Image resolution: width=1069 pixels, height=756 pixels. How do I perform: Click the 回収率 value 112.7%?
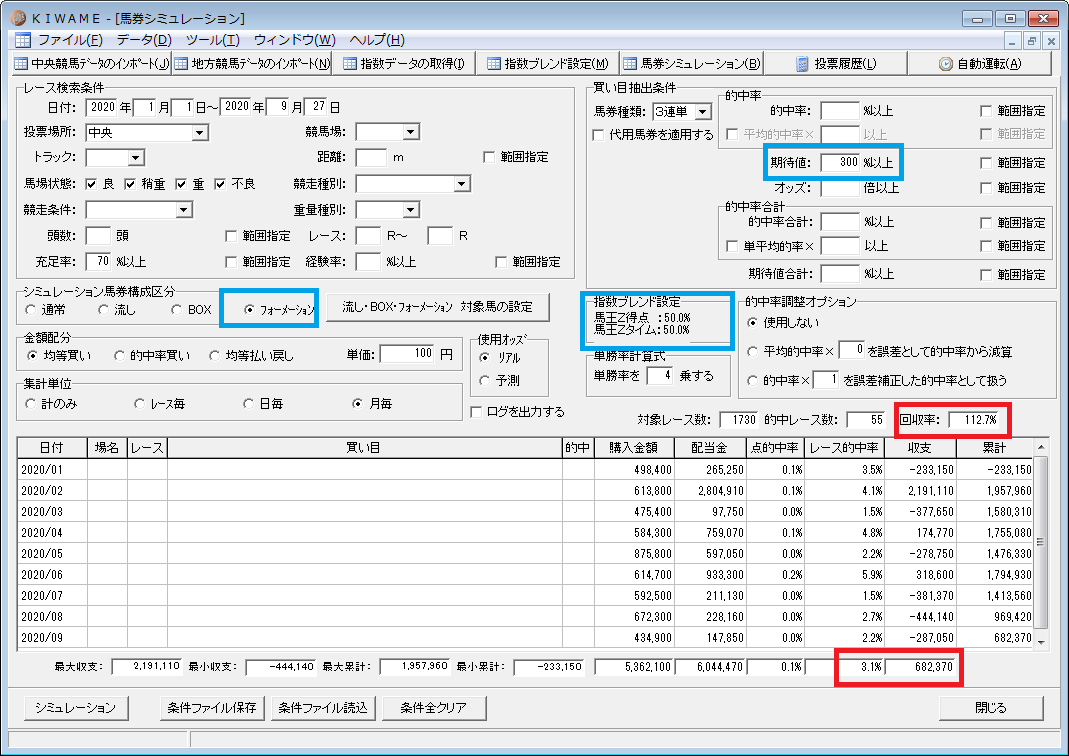976,420
